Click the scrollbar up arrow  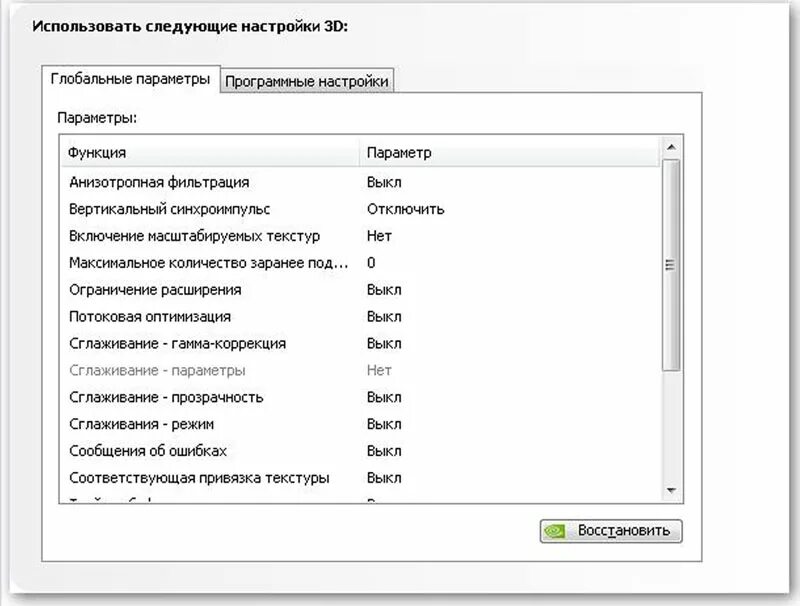[x=671, y=147]
